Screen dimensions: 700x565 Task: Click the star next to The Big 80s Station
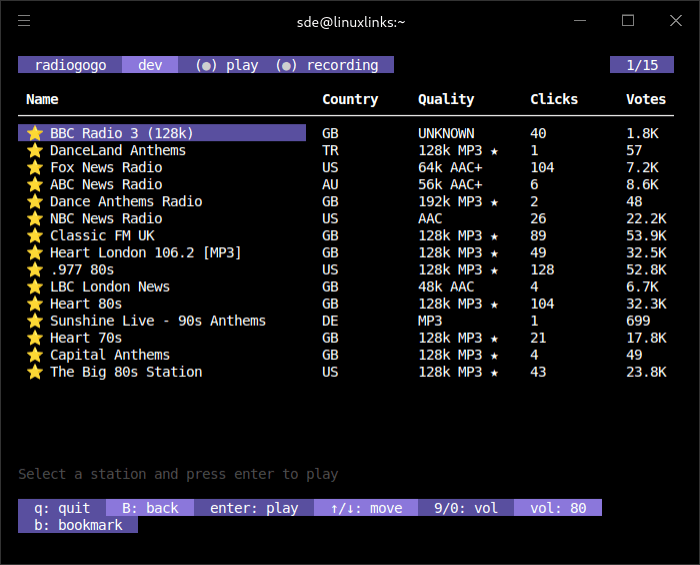pos(35,371)
